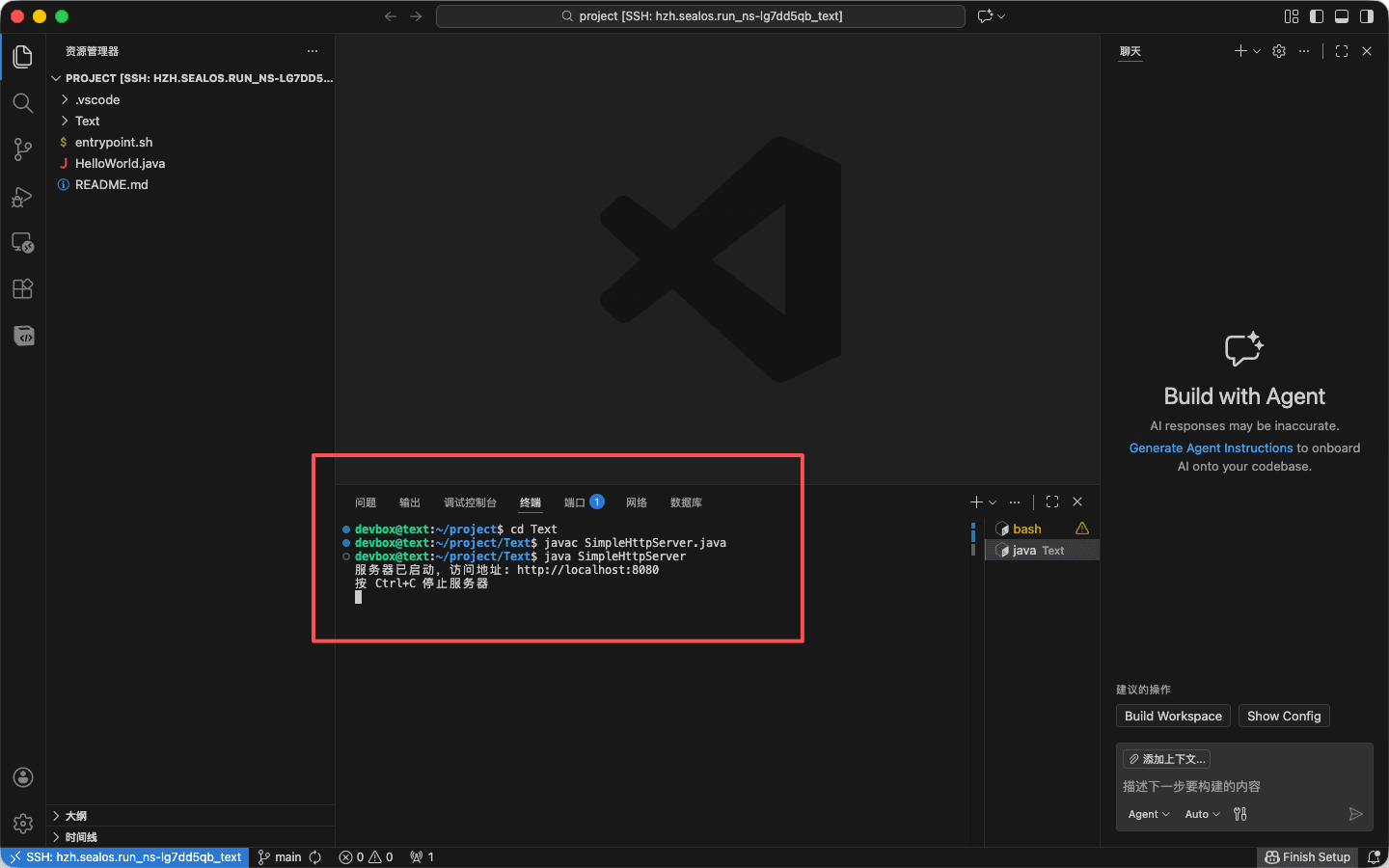Open the README.md file
The width and height of the screenshot is (1389, 868).
pyautogui.click(x=191, y=184)
